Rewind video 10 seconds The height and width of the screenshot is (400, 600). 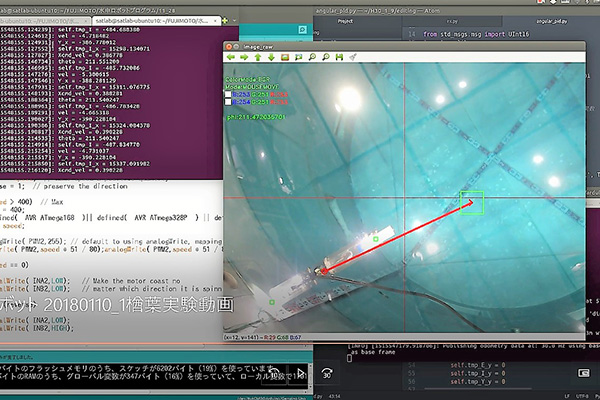coord(274,372)
